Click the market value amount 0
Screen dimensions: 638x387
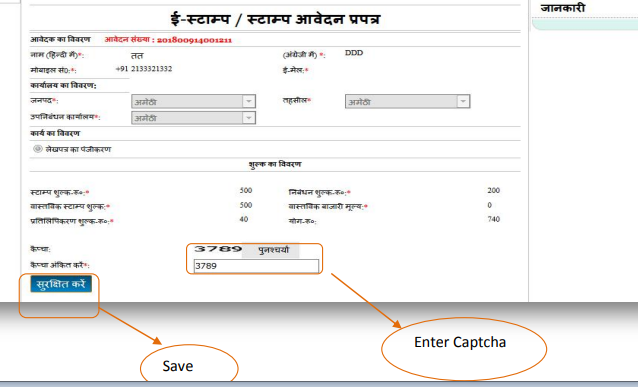(x=489, y=205)
